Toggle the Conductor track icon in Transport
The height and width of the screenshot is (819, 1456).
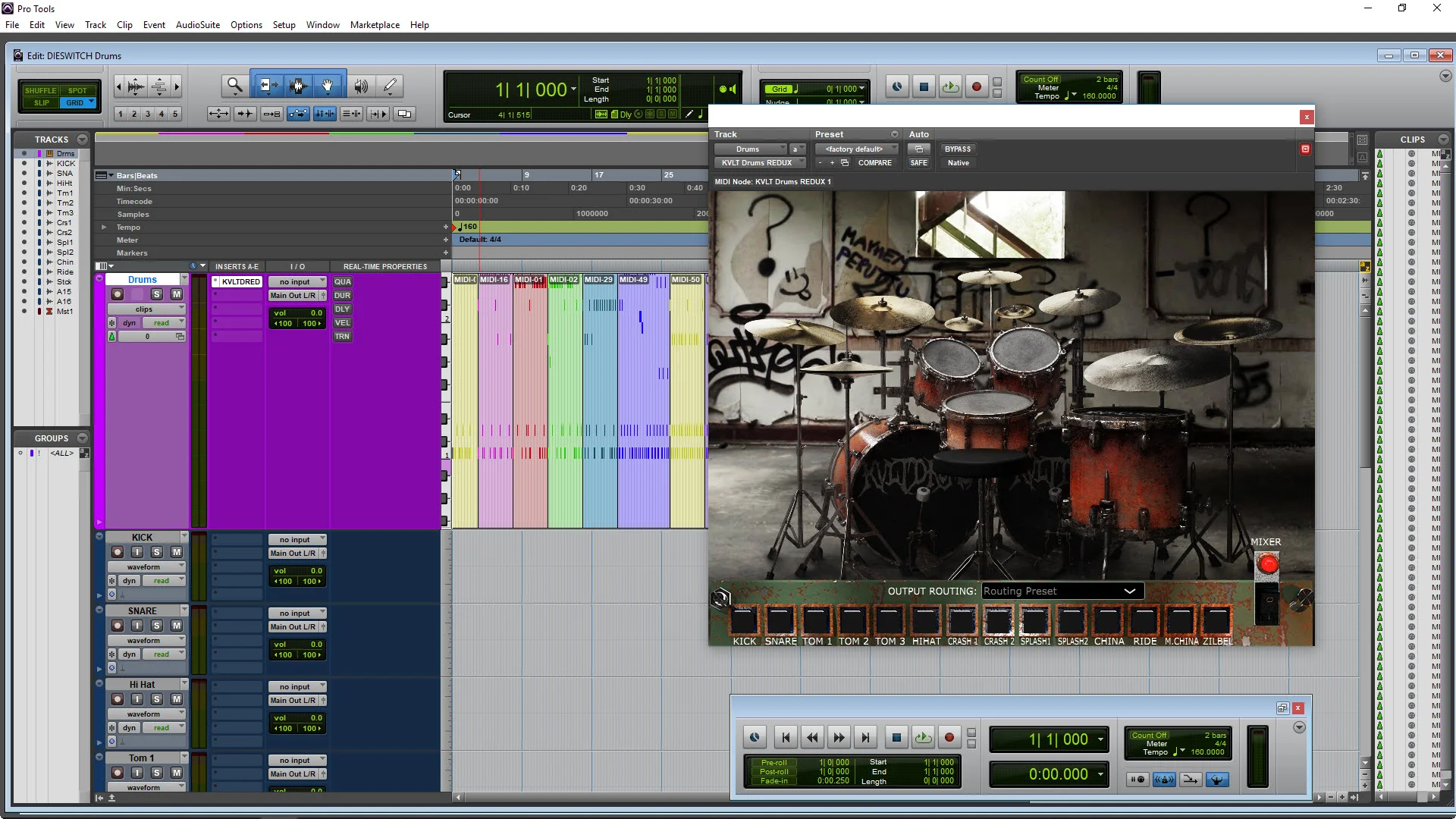(x=1217, y=780)
